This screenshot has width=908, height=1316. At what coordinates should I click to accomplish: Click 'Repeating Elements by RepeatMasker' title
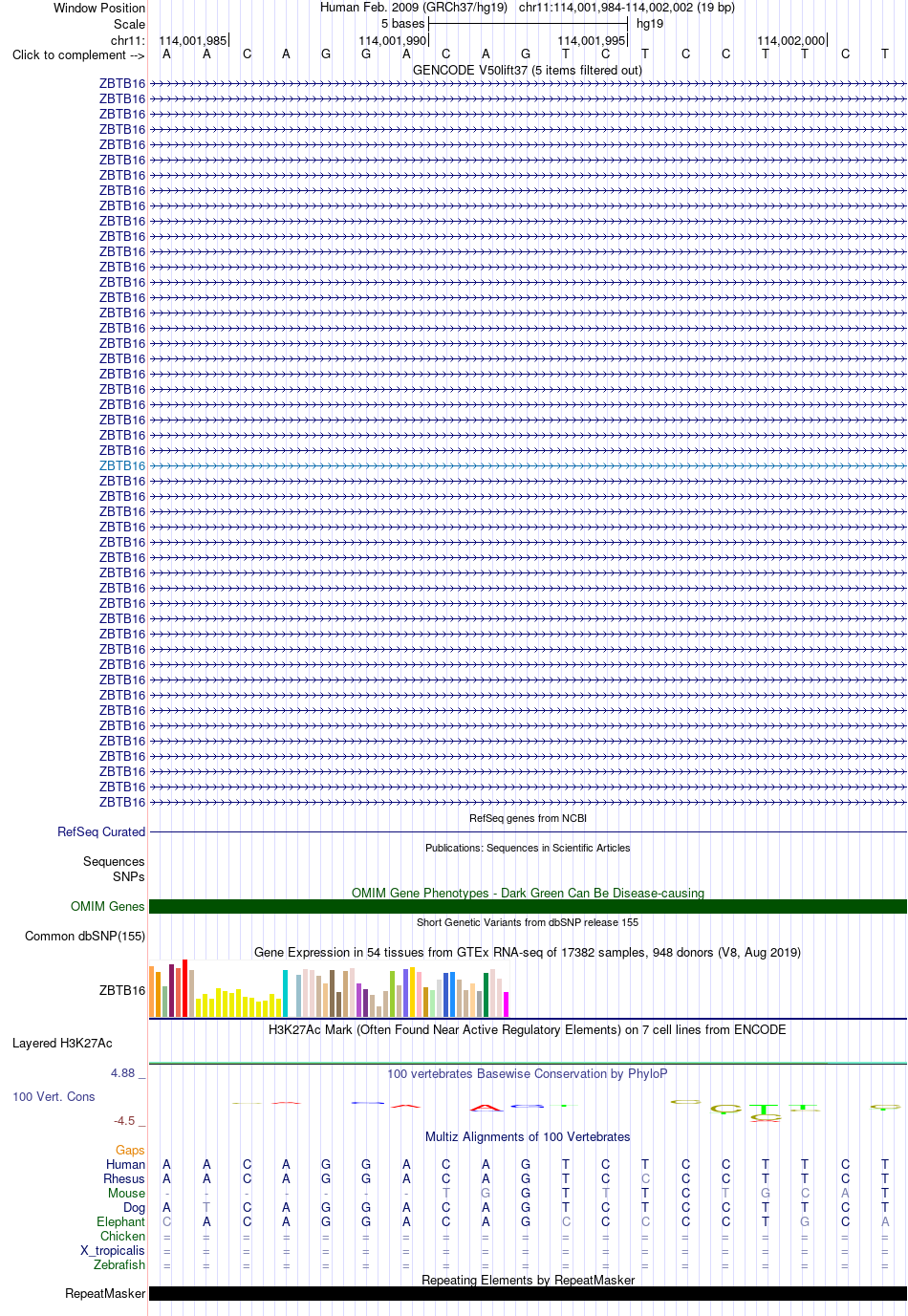[x=528, y=1280]
